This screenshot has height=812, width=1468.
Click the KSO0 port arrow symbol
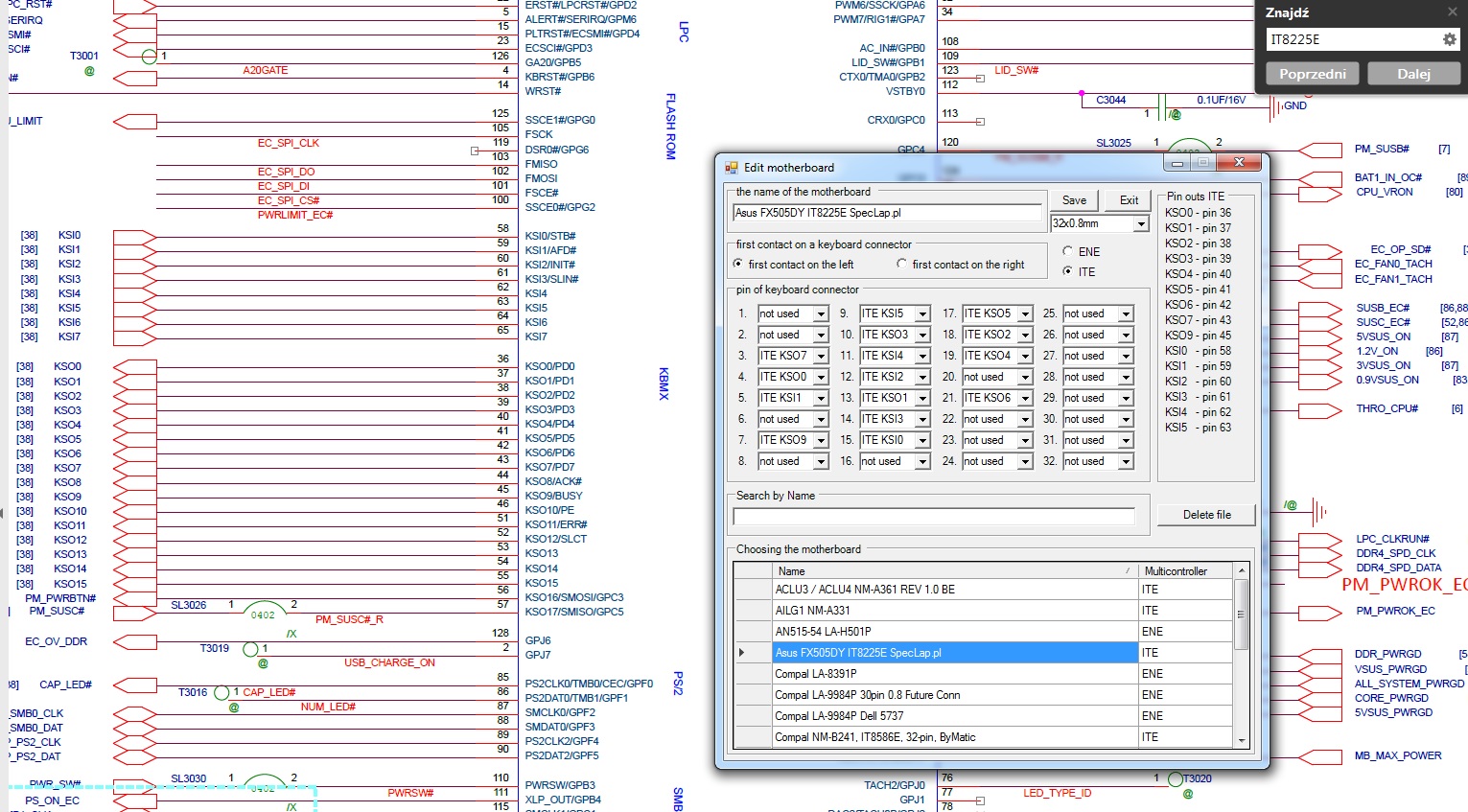point(135,366)
